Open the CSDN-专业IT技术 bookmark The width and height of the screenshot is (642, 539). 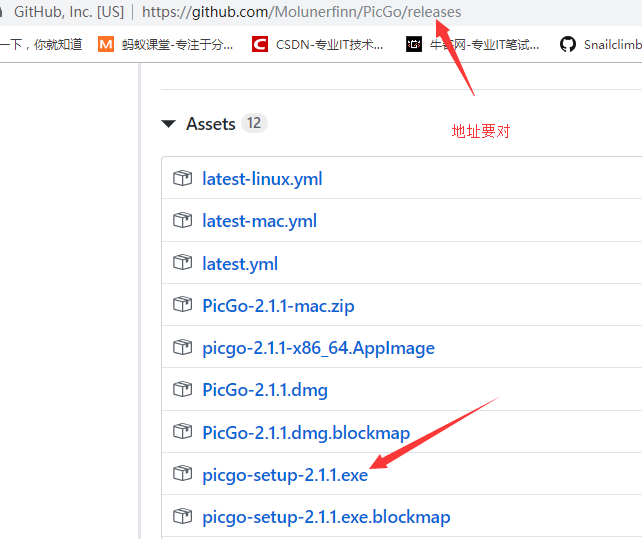coord(317,44)
